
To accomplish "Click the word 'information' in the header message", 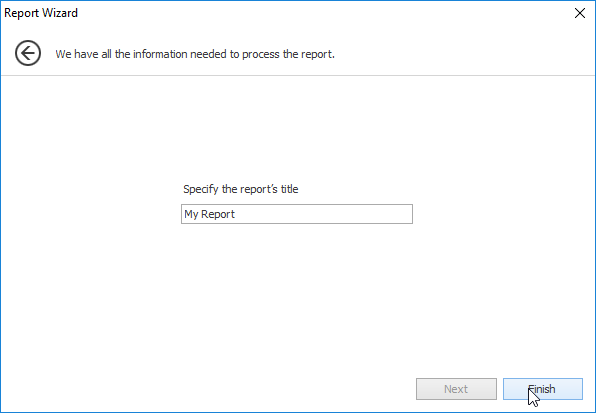I will (x=161, y=54).
